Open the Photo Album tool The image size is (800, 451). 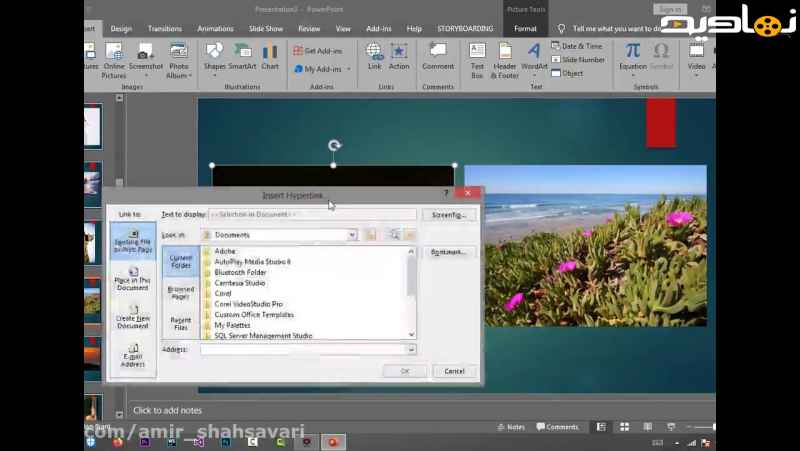click(x=179, y=60)
